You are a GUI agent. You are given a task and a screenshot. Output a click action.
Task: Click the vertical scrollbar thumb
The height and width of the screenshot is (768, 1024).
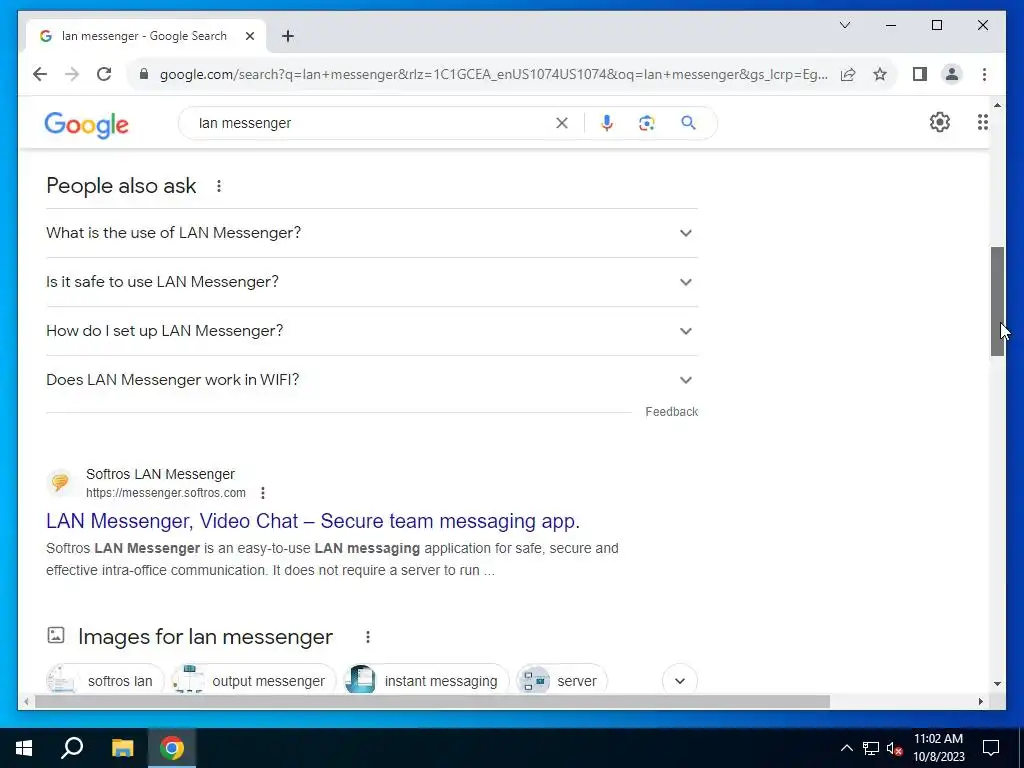tap(997, 301)
